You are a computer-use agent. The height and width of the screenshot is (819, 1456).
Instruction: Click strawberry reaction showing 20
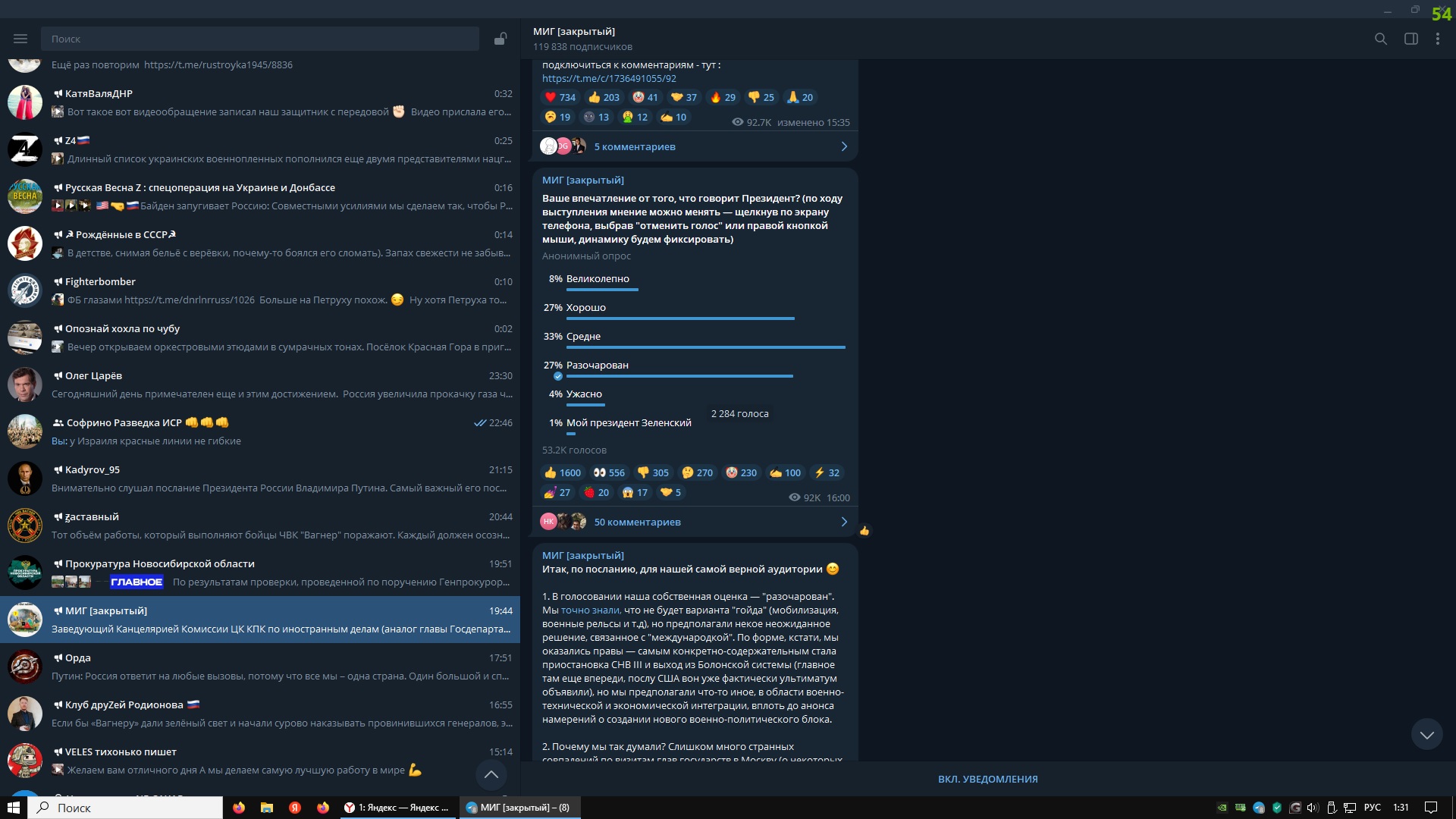pyautogui.click(x=596, y=492)
